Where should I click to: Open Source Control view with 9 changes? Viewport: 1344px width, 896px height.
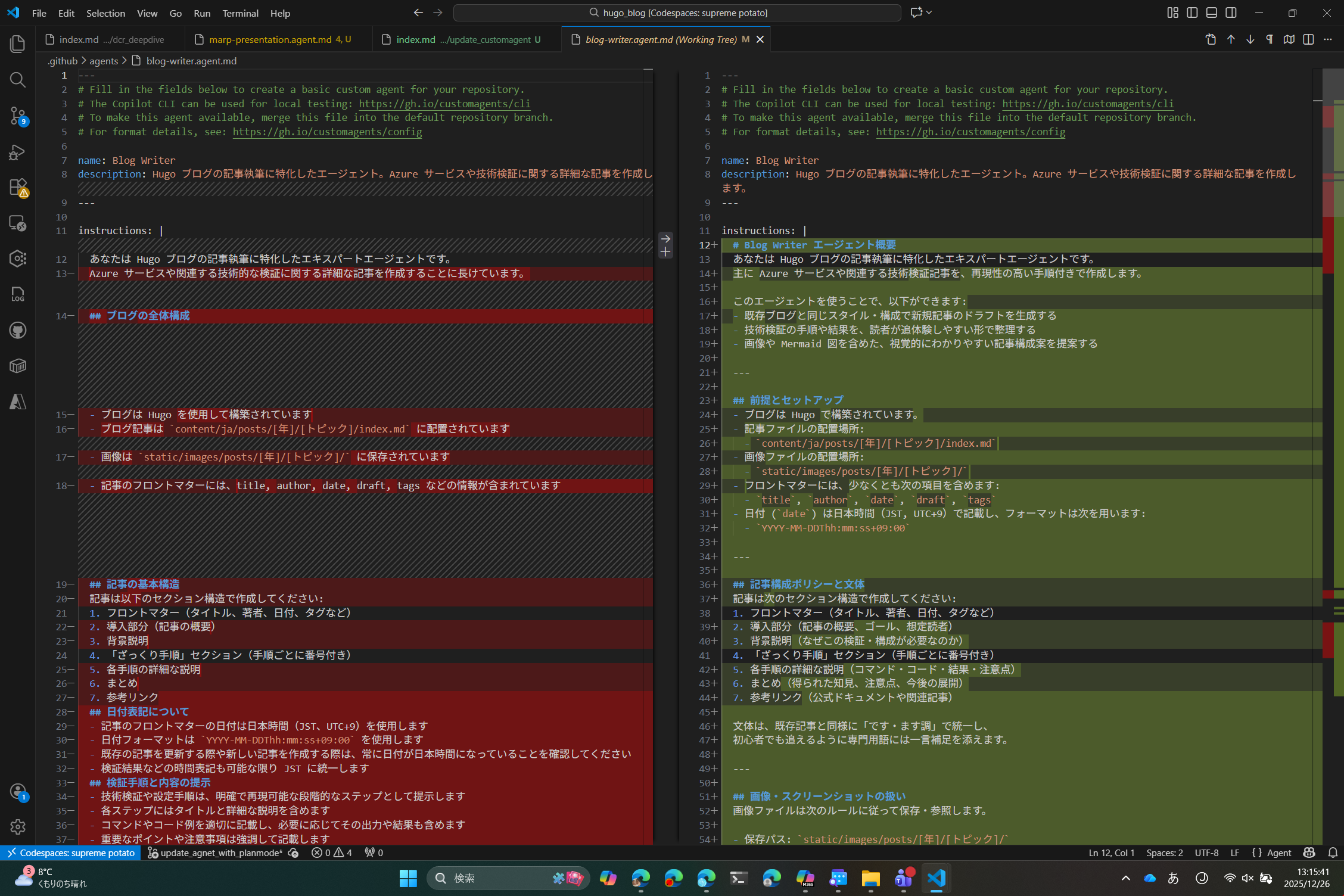coord(17,115)
